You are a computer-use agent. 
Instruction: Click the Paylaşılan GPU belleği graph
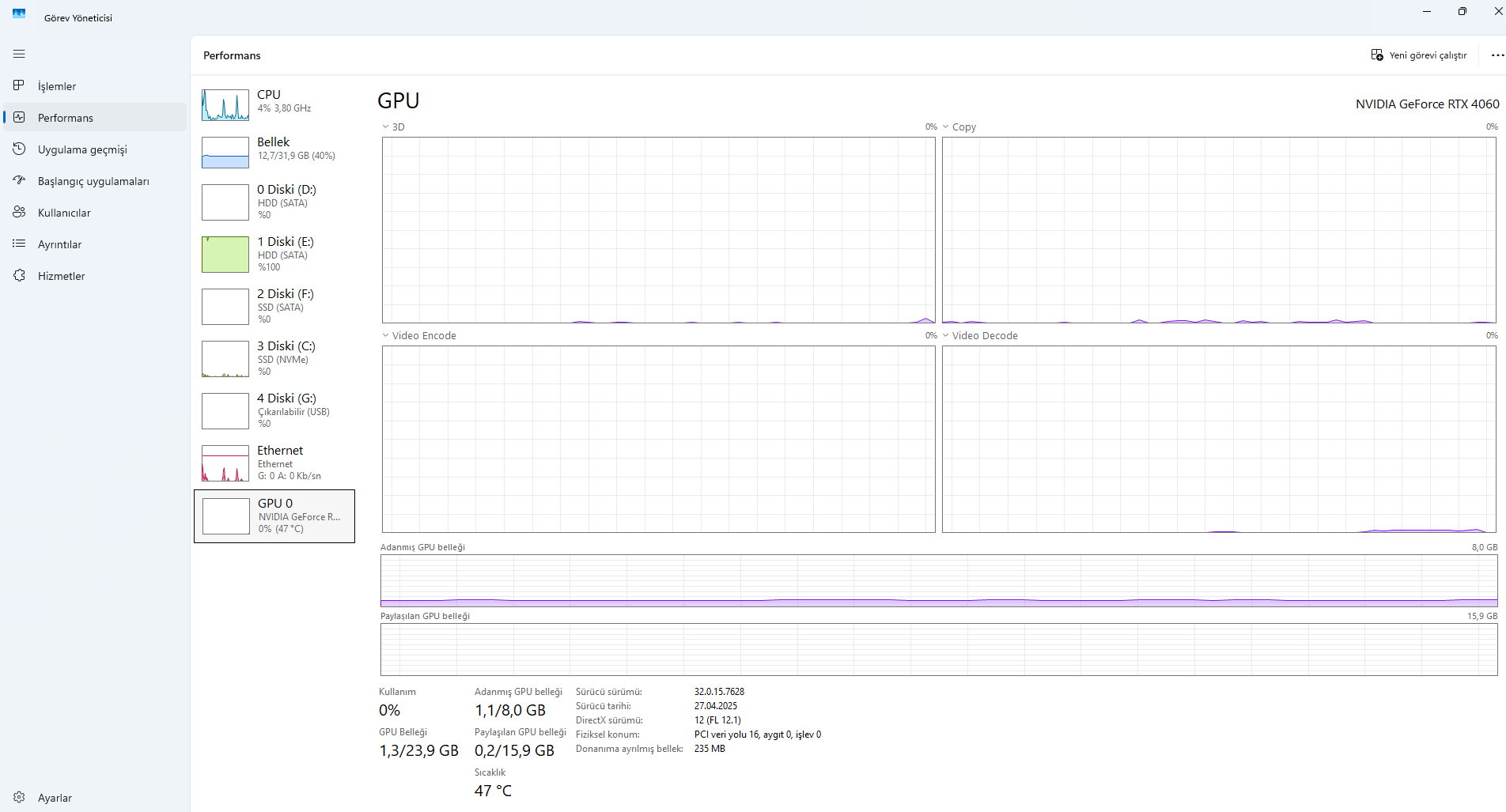click(939, 649)
